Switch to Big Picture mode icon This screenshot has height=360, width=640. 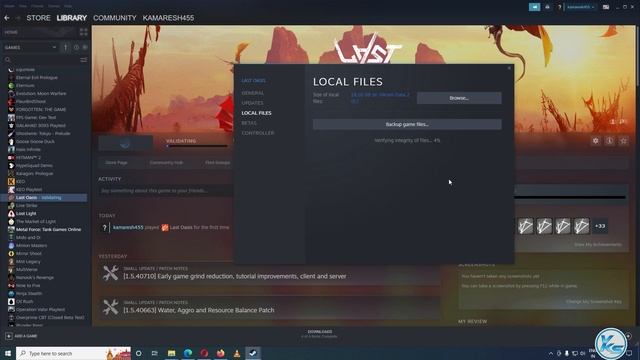[x=606, y=7]
